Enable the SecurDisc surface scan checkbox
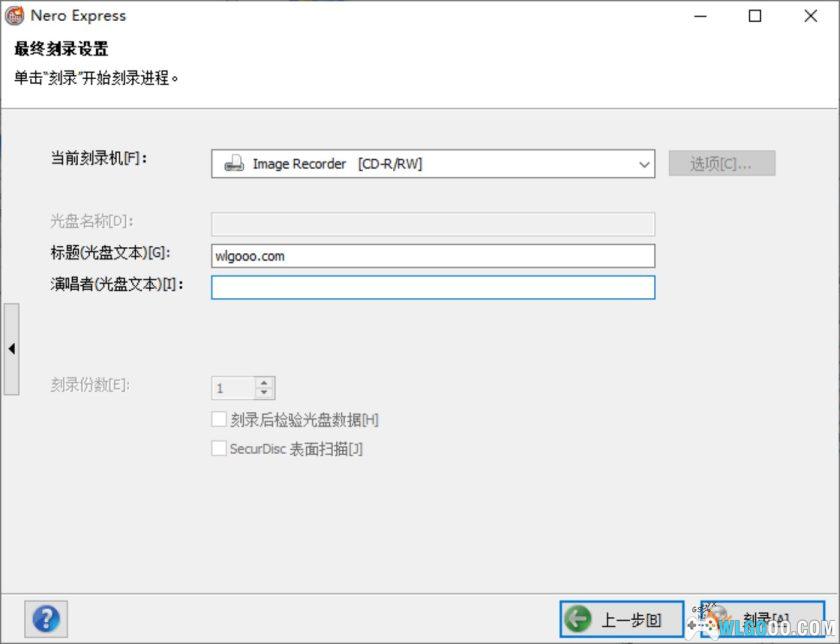Image resolution: width=840 pixels, height=644 pixels. 218,448
